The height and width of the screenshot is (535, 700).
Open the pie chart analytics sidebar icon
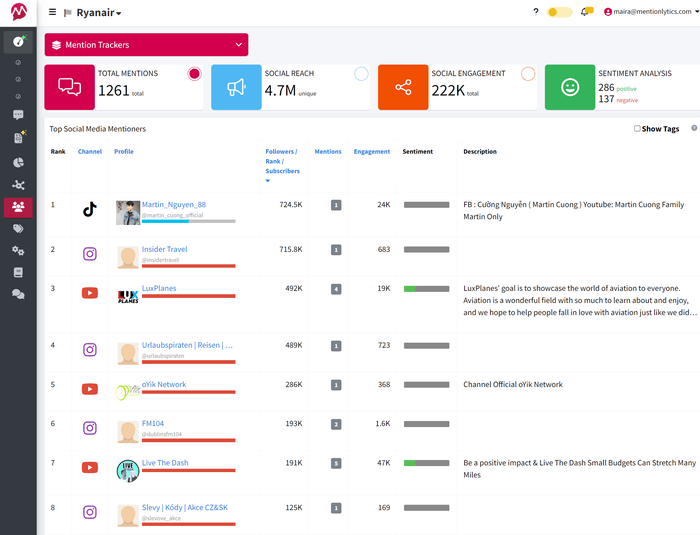coord(18,162)
